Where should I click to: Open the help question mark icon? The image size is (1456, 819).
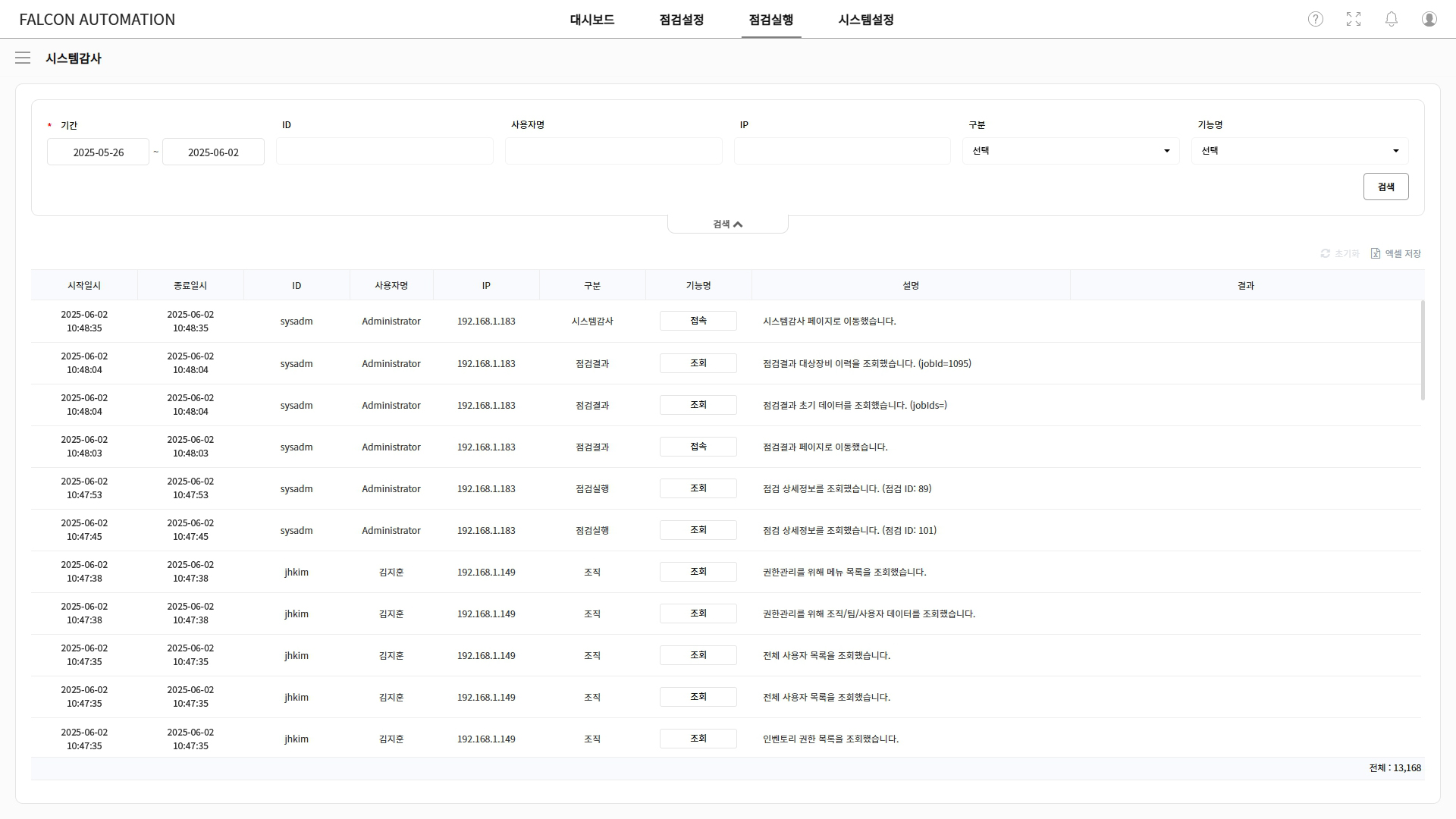pos(1316,19)
